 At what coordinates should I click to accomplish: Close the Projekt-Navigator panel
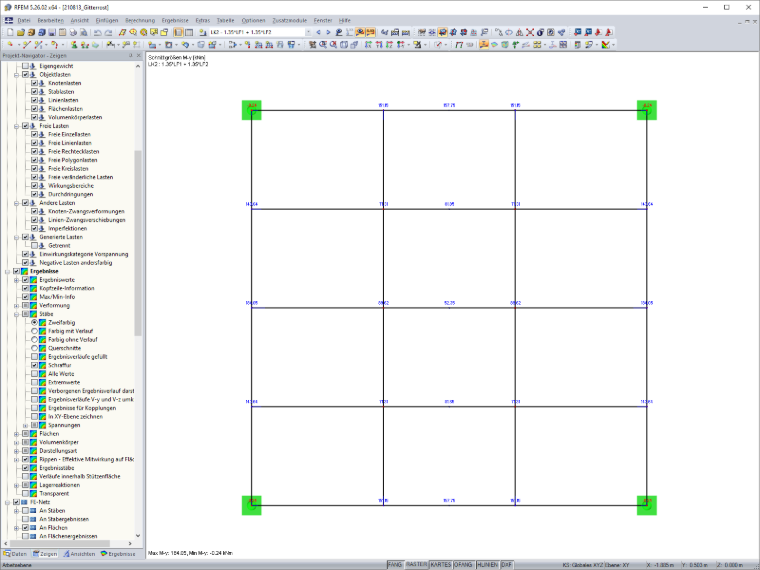pyautogui.click(x=139, y=56)
